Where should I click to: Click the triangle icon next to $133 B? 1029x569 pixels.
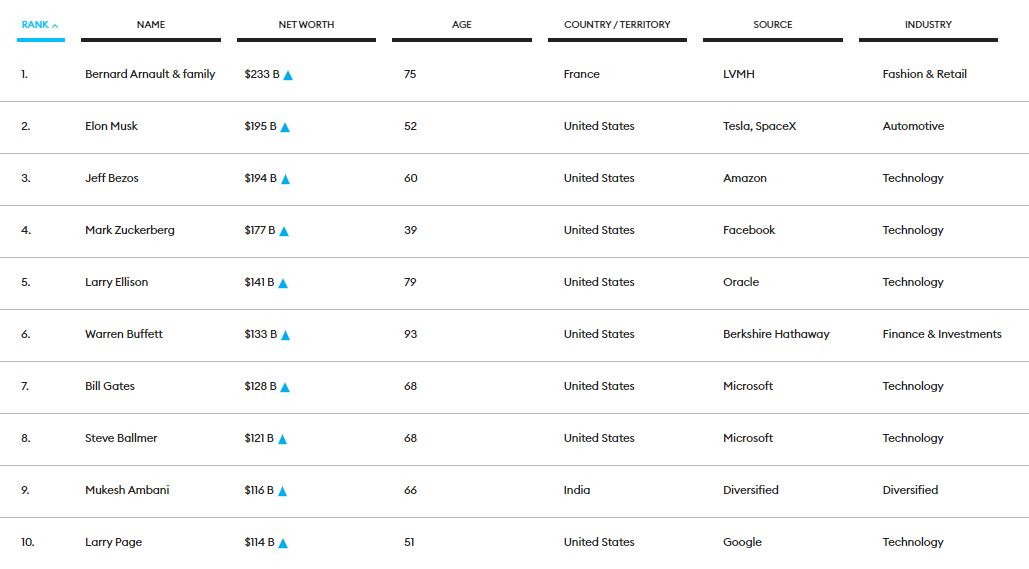point(285,335)
